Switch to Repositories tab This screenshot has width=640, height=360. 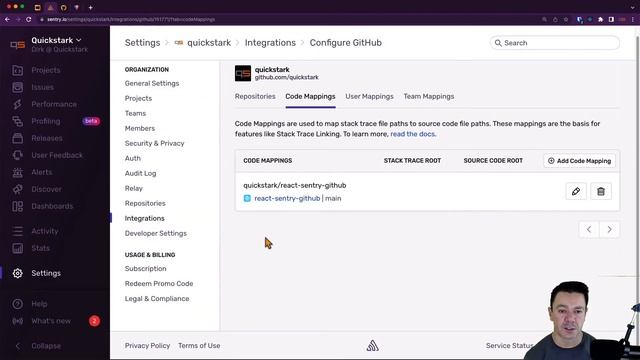click(255, 97)
